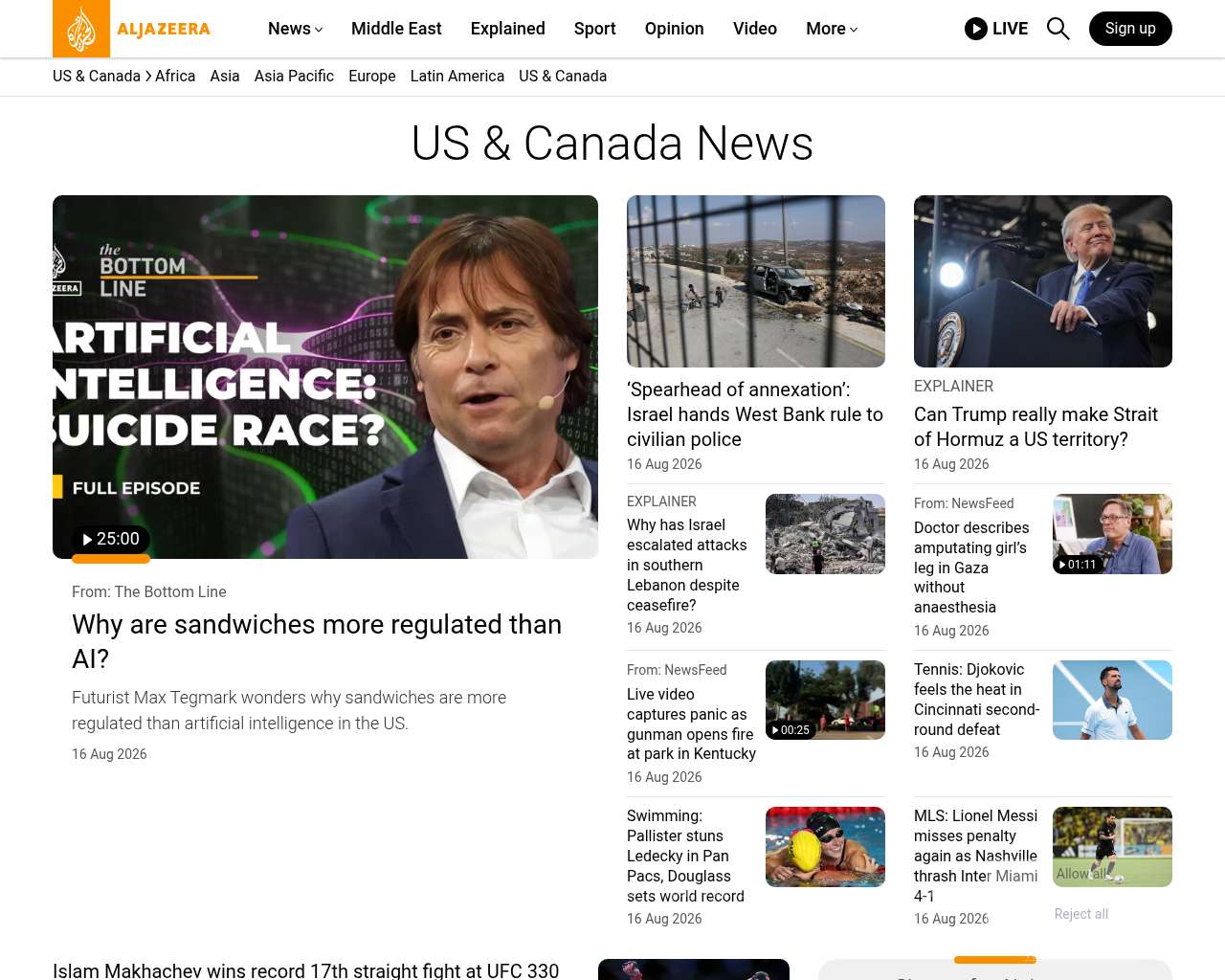Play the live stream via LIVE button
This screenshot has height=980, width=1225.
tap(996, 29)
